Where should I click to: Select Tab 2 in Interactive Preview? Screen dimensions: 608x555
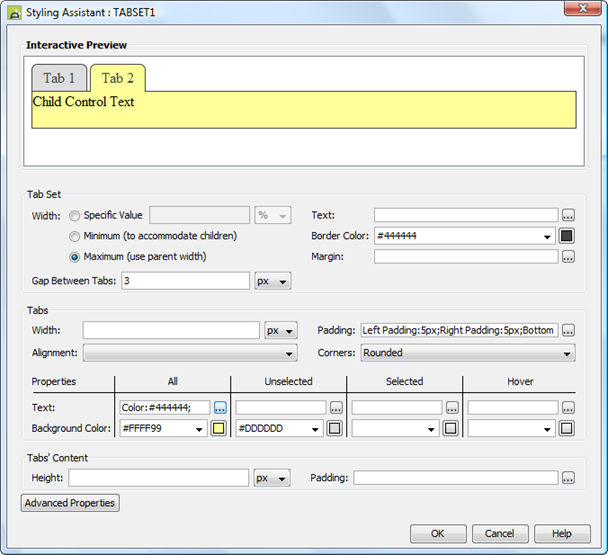click(x=118, y=78)
